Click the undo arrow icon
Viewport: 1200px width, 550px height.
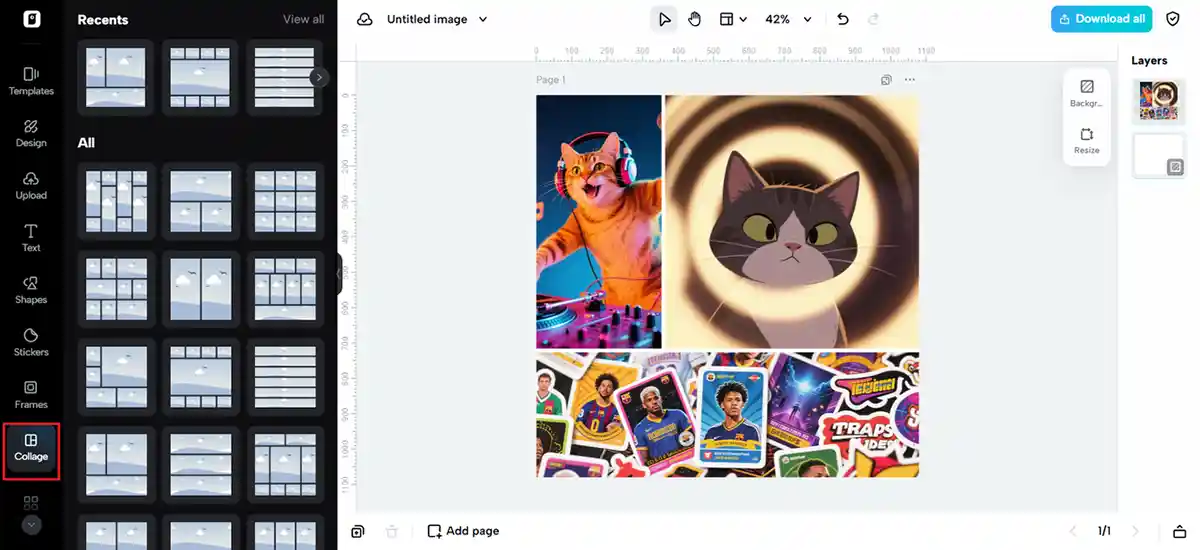[x=842, y=19]
